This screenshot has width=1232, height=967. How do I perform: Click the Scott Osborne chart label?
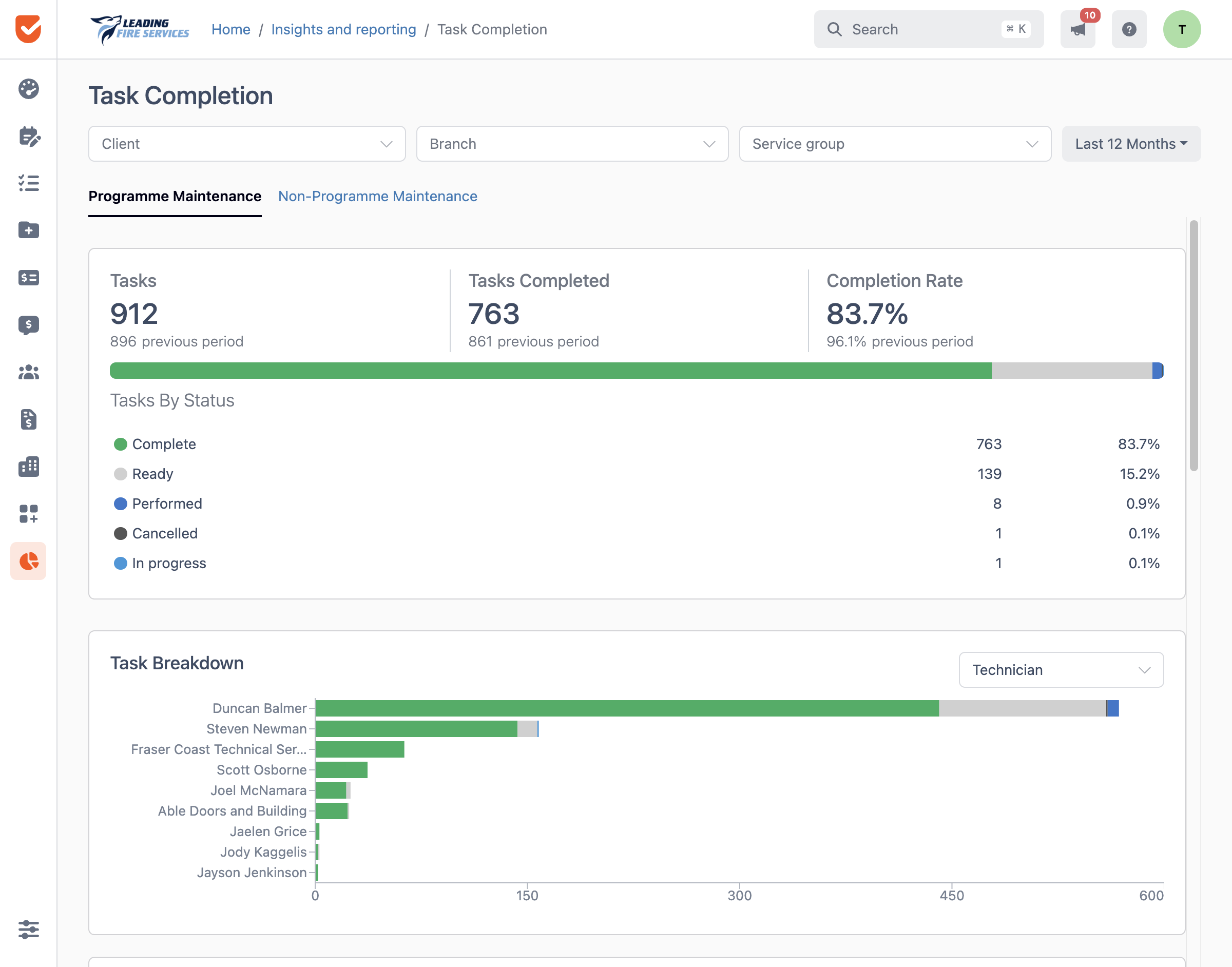pyautogui.click(x=262, y=770)
